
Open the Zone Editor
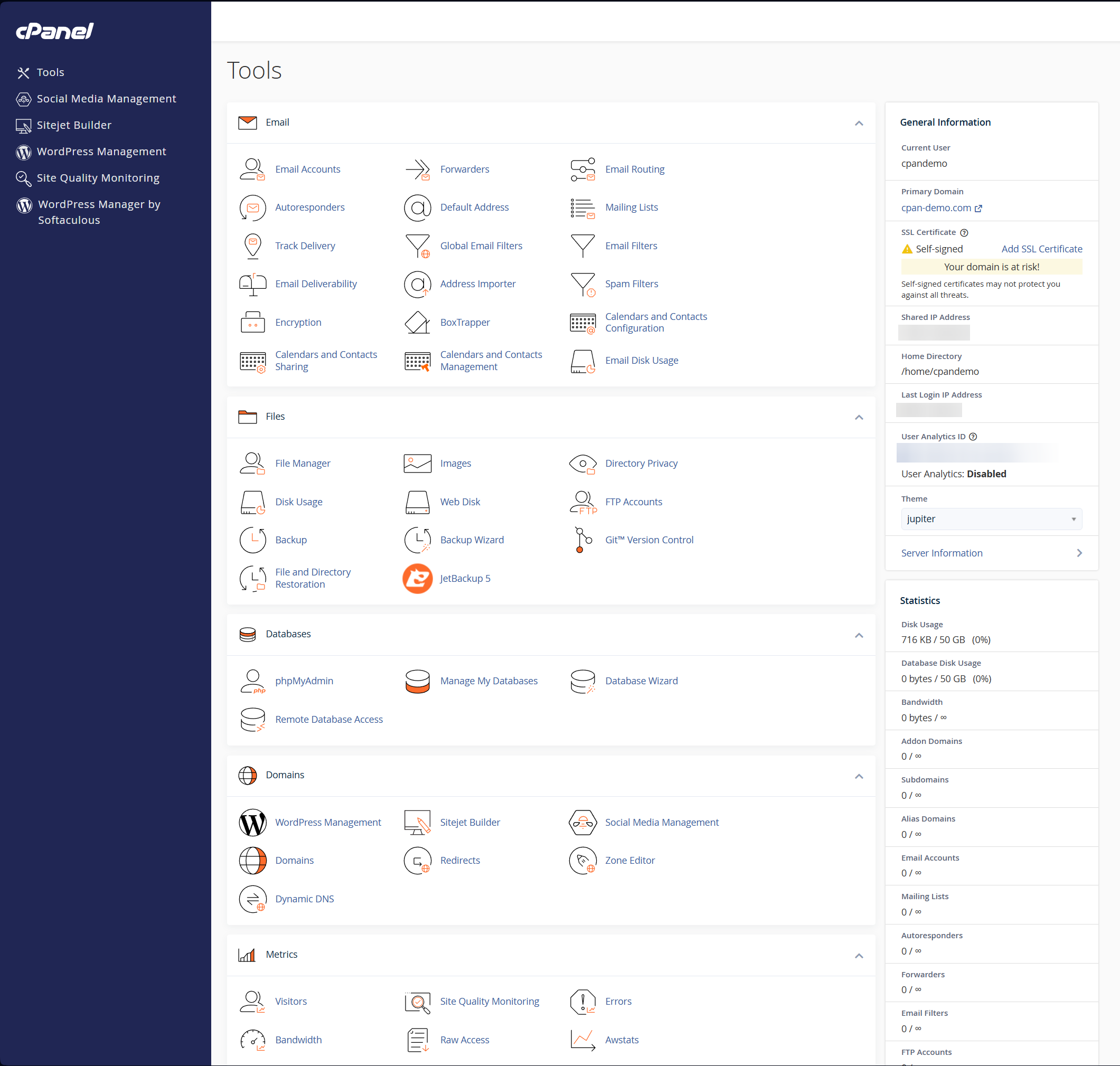click(x=629, y=860)
